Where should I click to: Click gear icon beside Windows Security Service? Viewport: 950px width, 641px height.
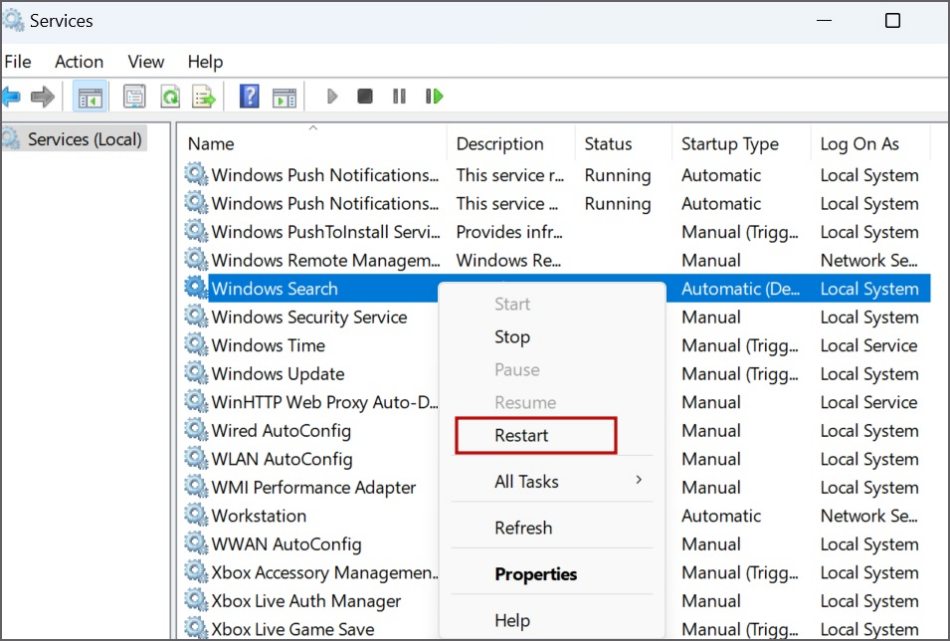pos(196,316)
